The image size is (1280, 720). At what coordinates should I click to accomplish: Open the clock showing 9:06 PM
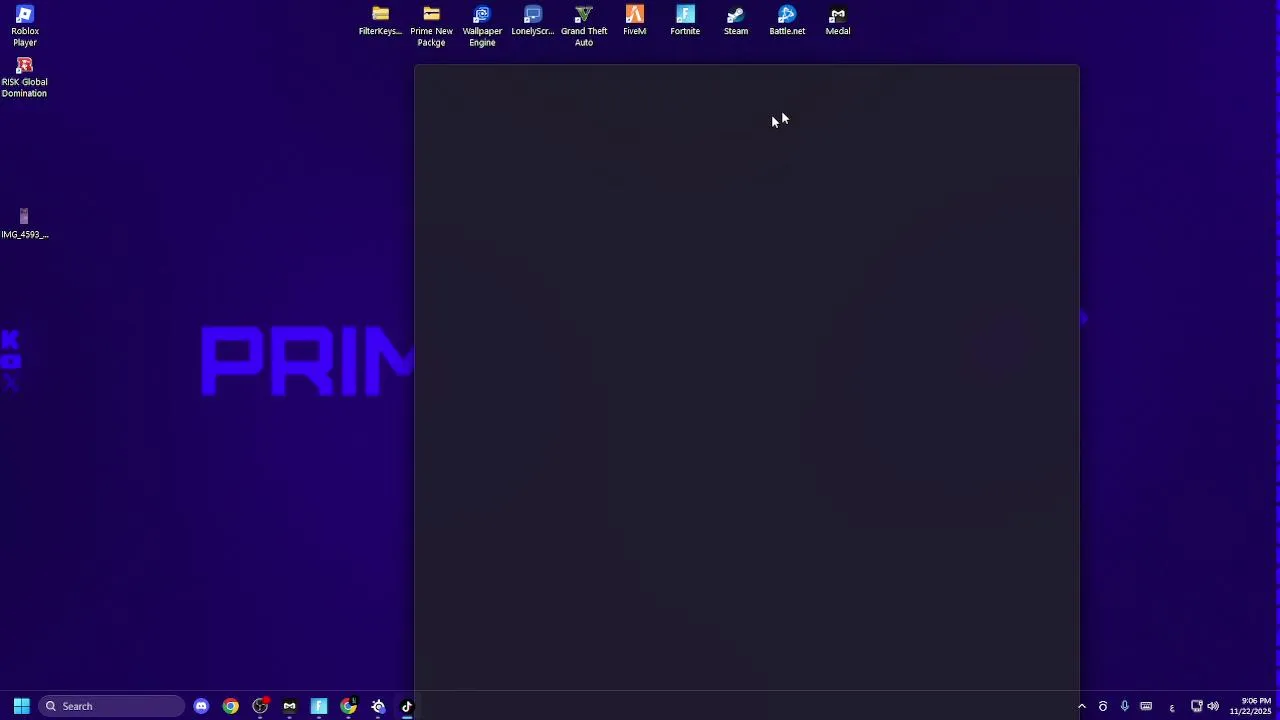(1250, 706)
